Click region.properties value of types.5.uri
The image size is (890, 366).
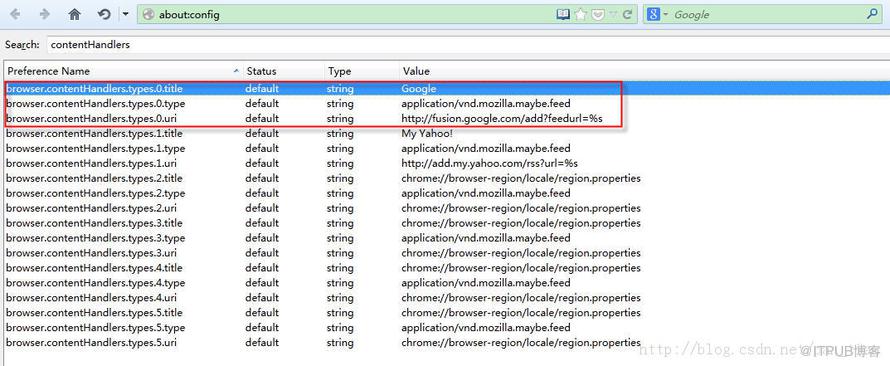tap(521, 342)
